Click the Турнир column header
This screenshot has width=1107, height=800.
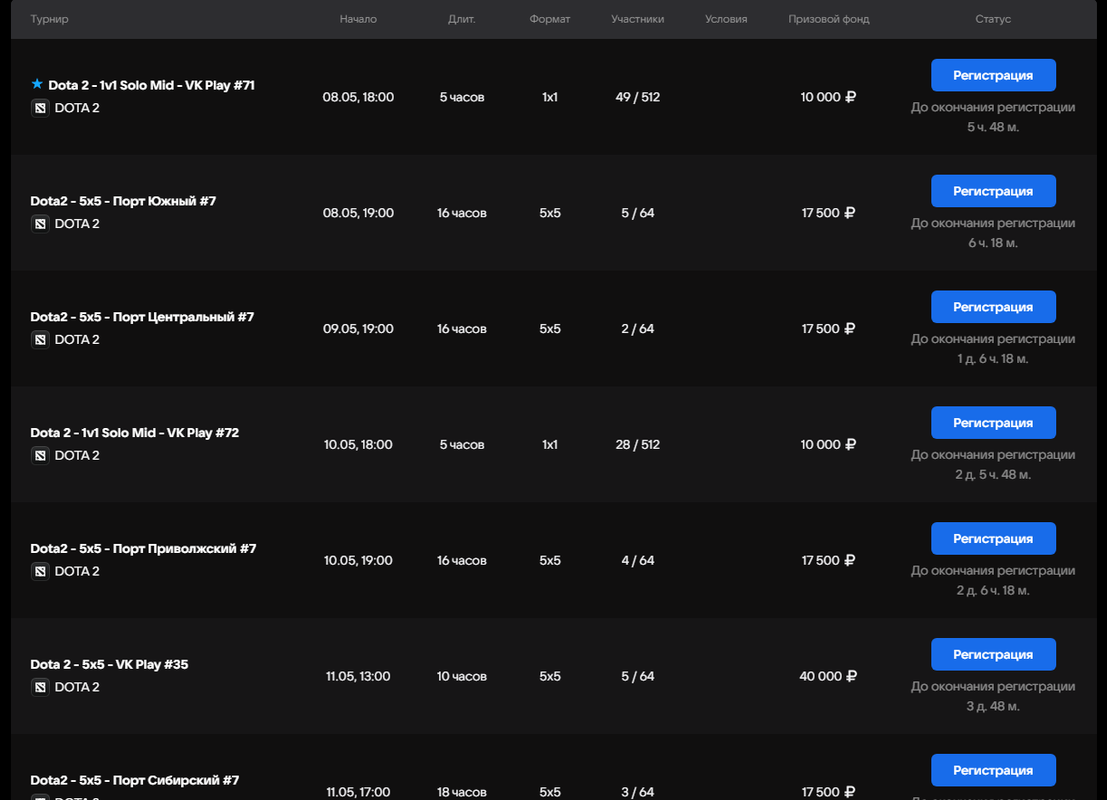click(49, 19)
